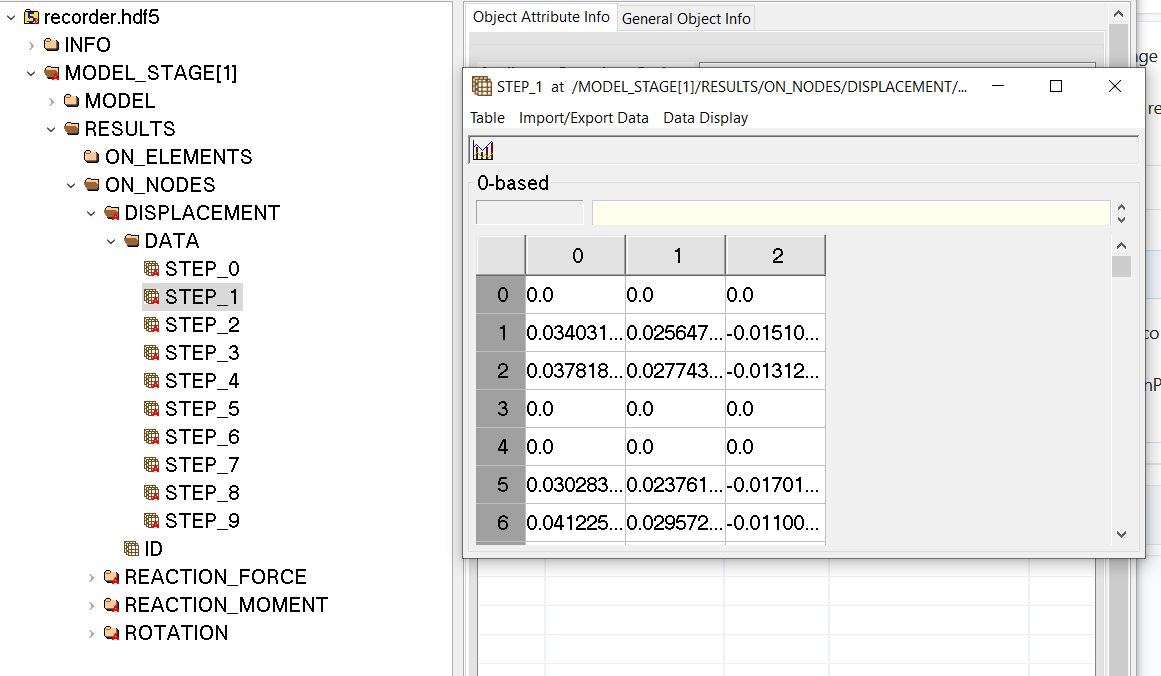This screenshot has height=676, width=1161.
Task: Switch to the General Object Info tab
Action: [686, 17]
